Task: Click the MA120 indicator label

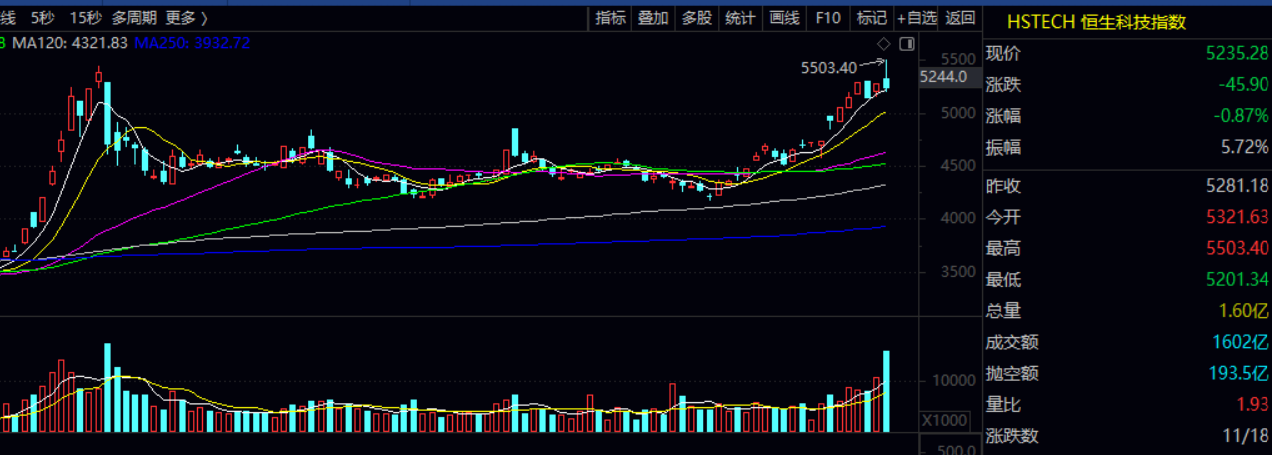Action: pyautogui.click(x=70, y=42)
